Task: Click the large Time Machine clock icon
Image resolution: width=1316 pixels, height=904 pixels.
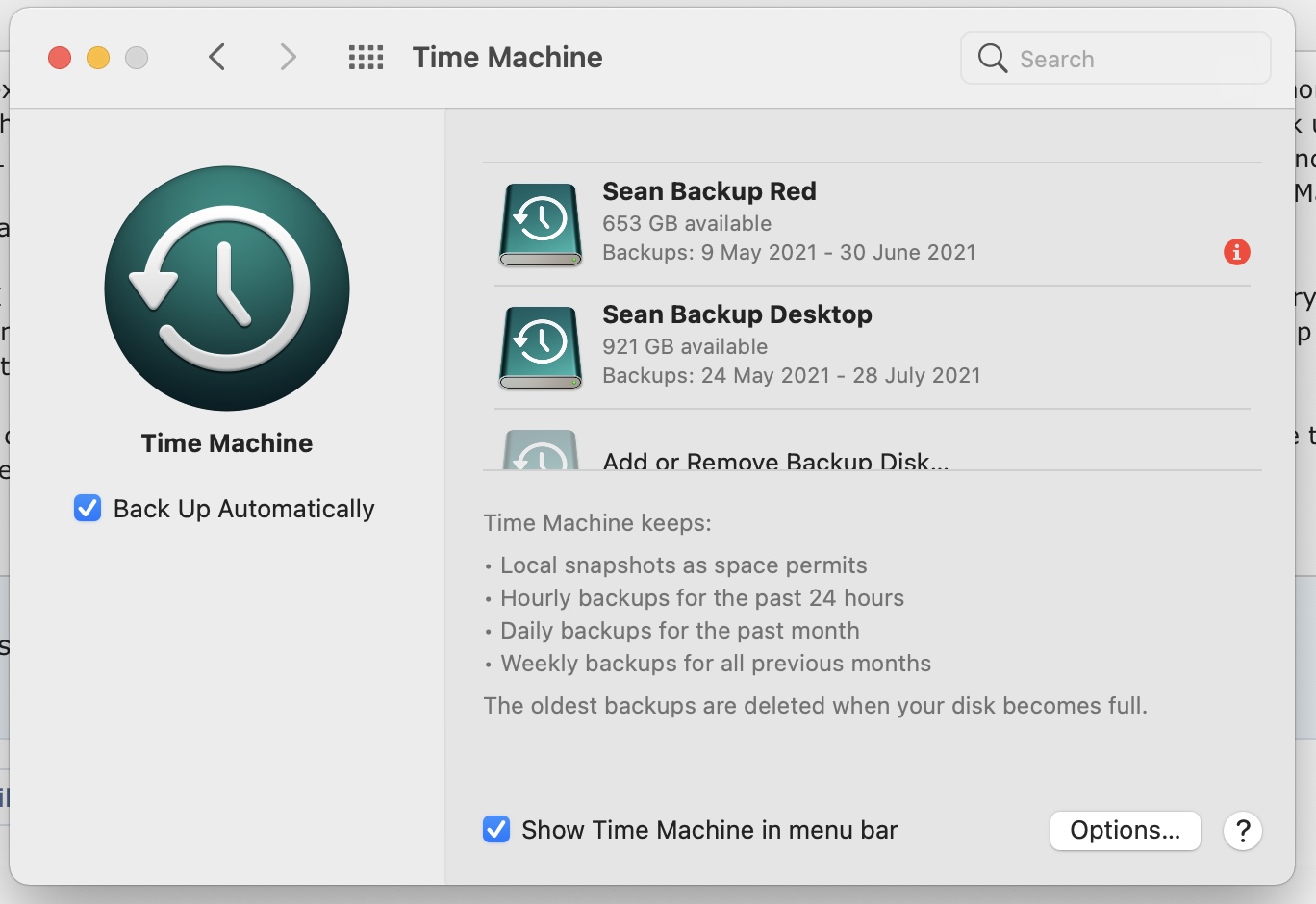Action: coord(227,289)
